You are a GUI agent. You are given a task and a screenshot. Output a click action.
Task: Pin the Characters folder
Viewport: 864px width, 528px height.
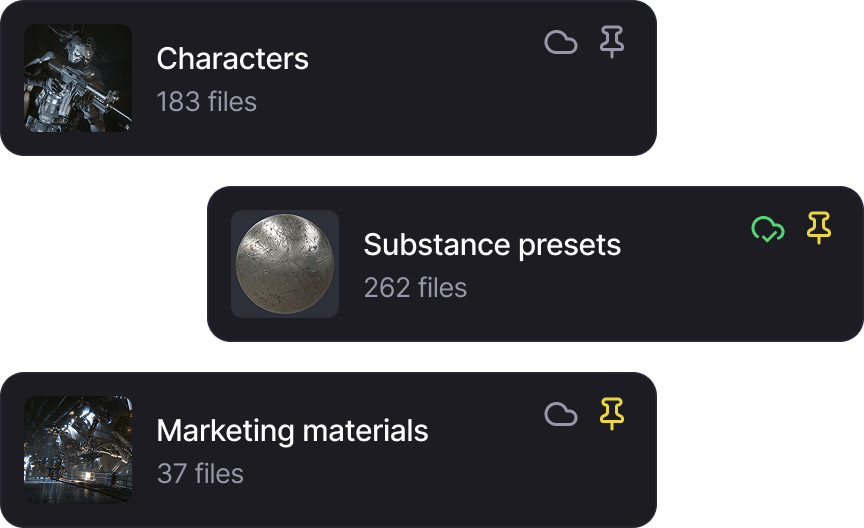click(612, 42)
